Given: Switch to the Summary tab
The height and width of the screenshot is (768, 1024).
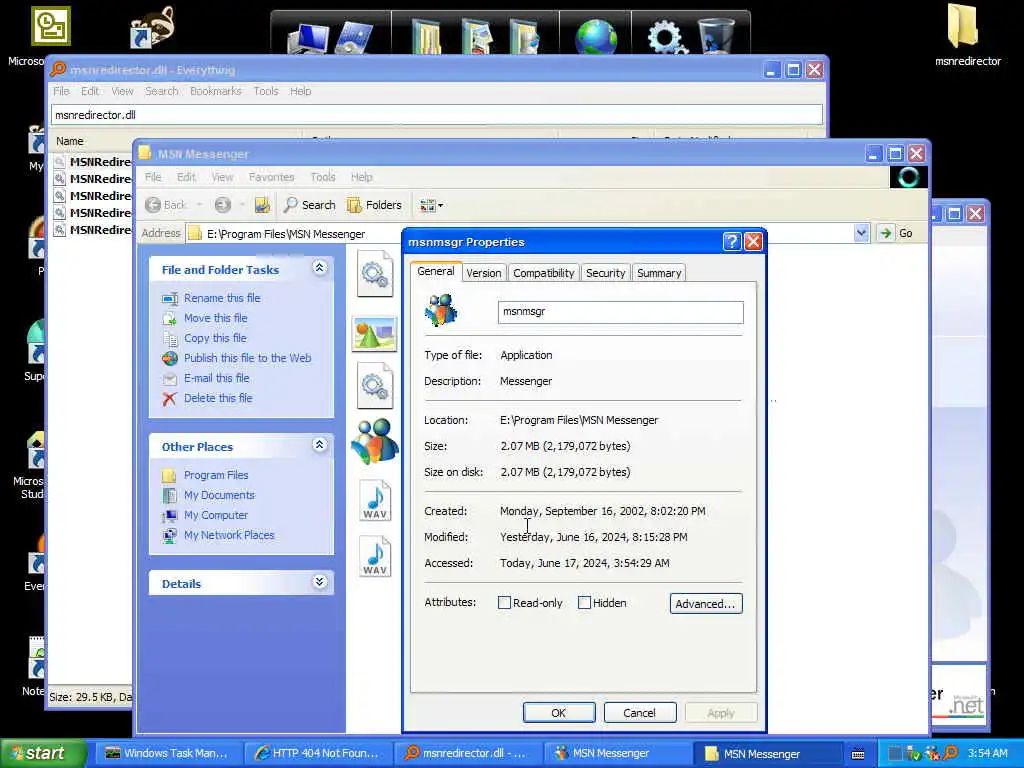Looking at the screenshot, I should [659, 273].
